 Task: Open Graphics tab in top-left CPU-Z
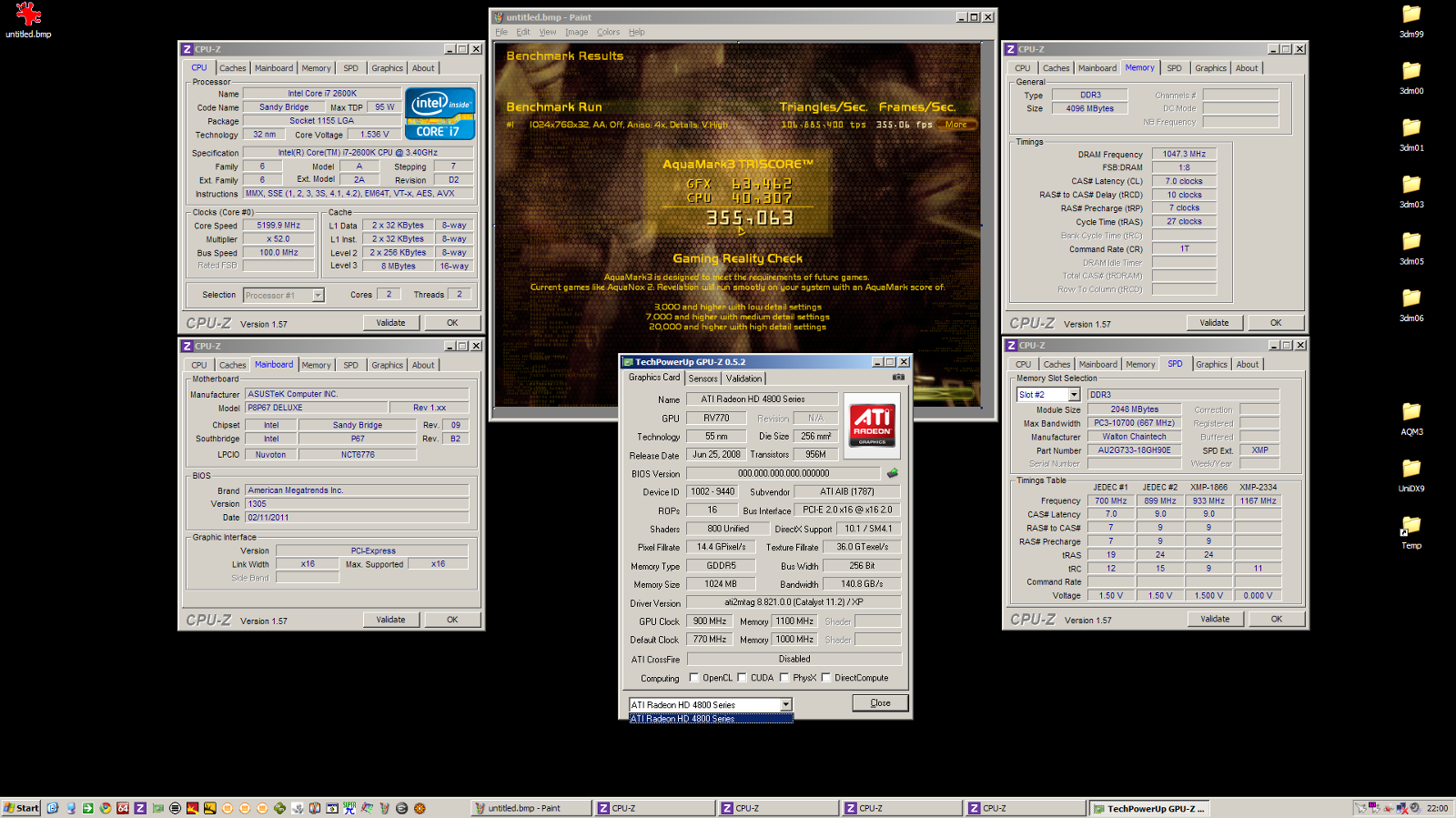(x=387, y=68)
